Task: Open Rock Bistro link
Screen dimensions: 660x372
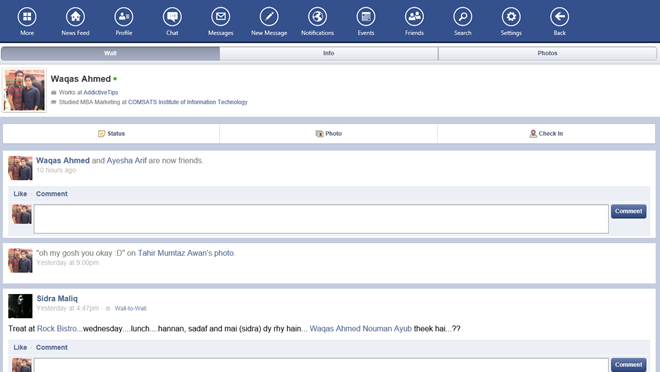Action: (x=57, y=329)
